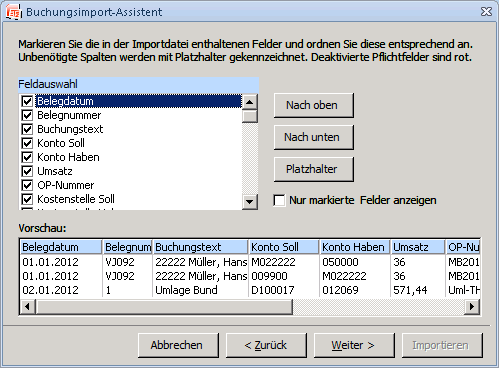Select OP-Nummer in the field list
Image resolution: width=499 pixels, height=368 pixels.
click(65, 185)
